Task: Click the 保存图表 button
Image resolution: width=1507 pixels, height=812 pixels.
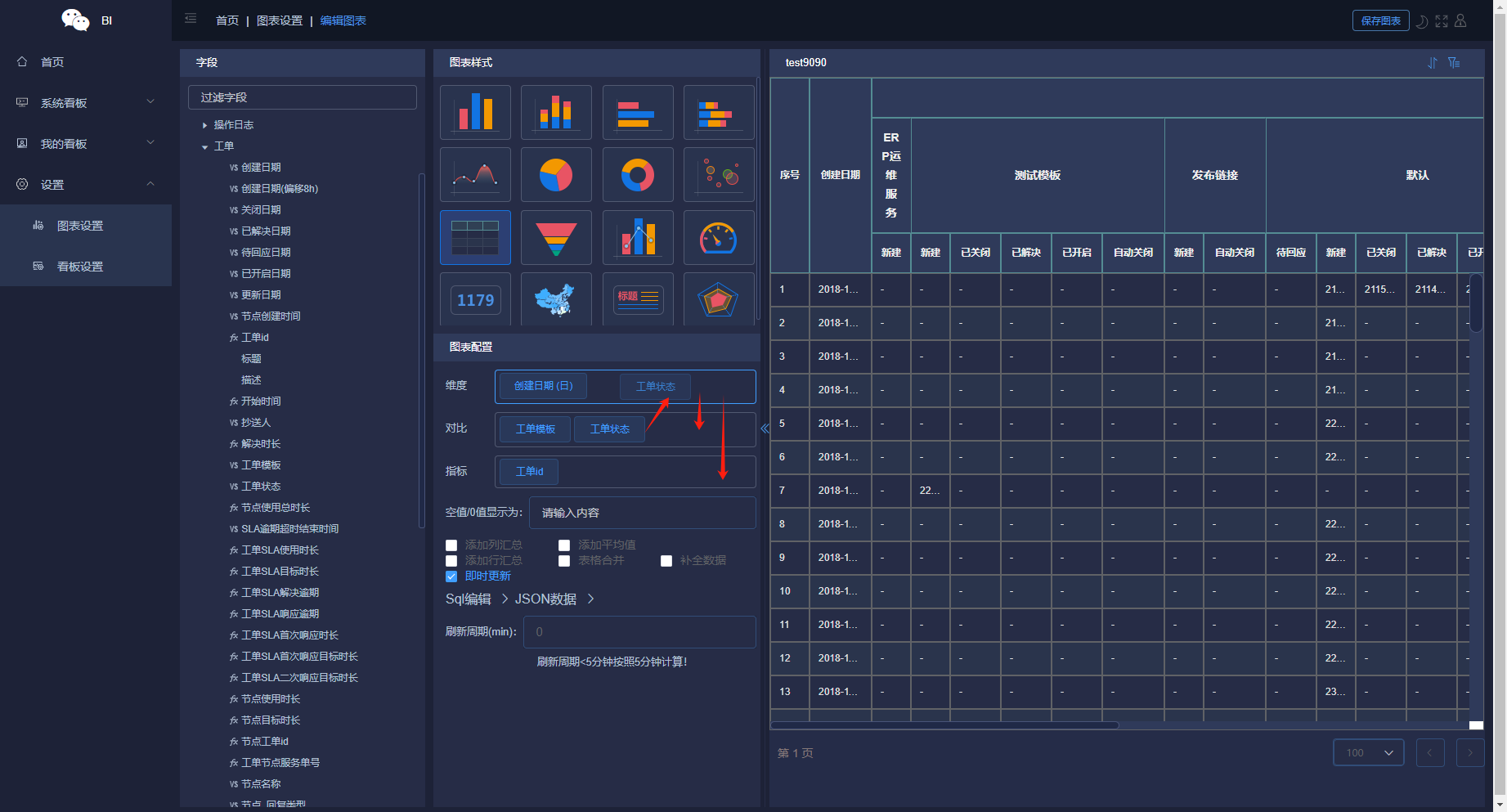Action: [x=1380, y=21]
